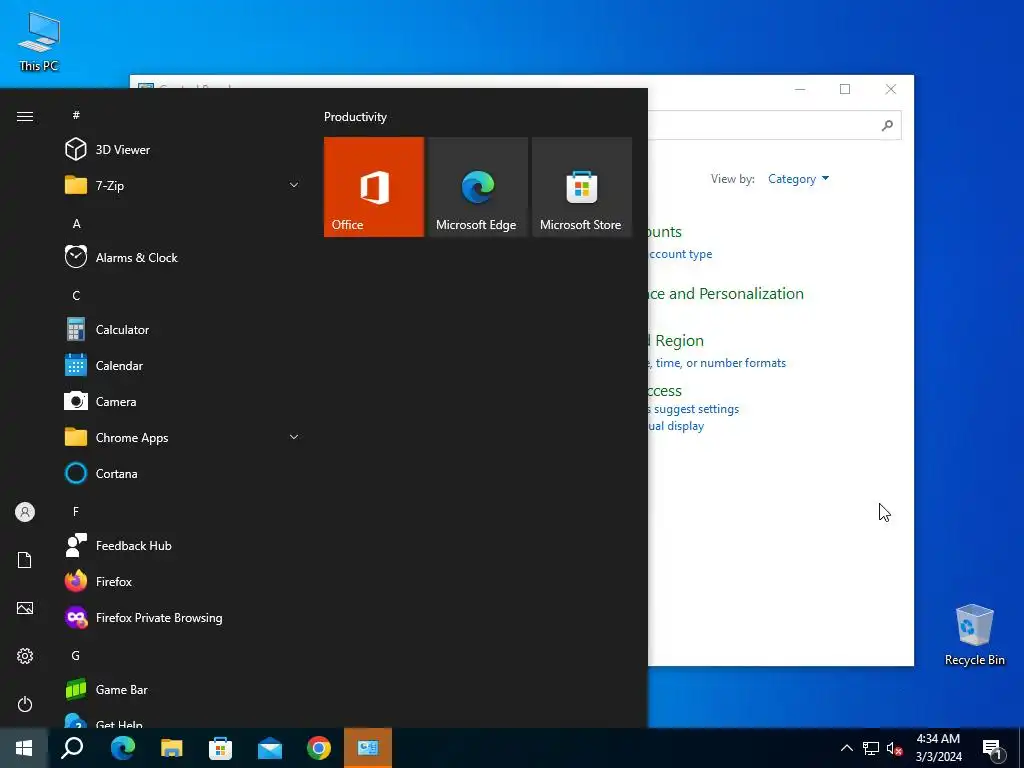This screenshot has height=768, width=1024.
Task: Expand the 7-Zip folder
Action: [183, 185]
